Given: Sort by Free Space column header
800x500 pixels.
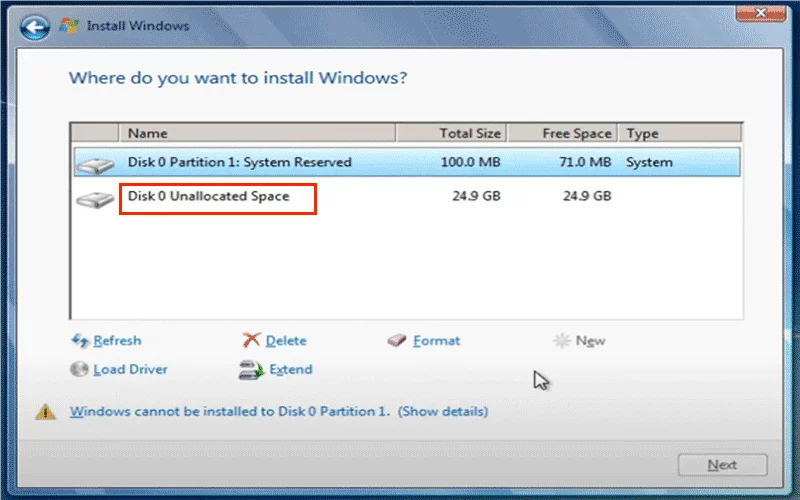Looking at the screenshot, I should 563,133.
